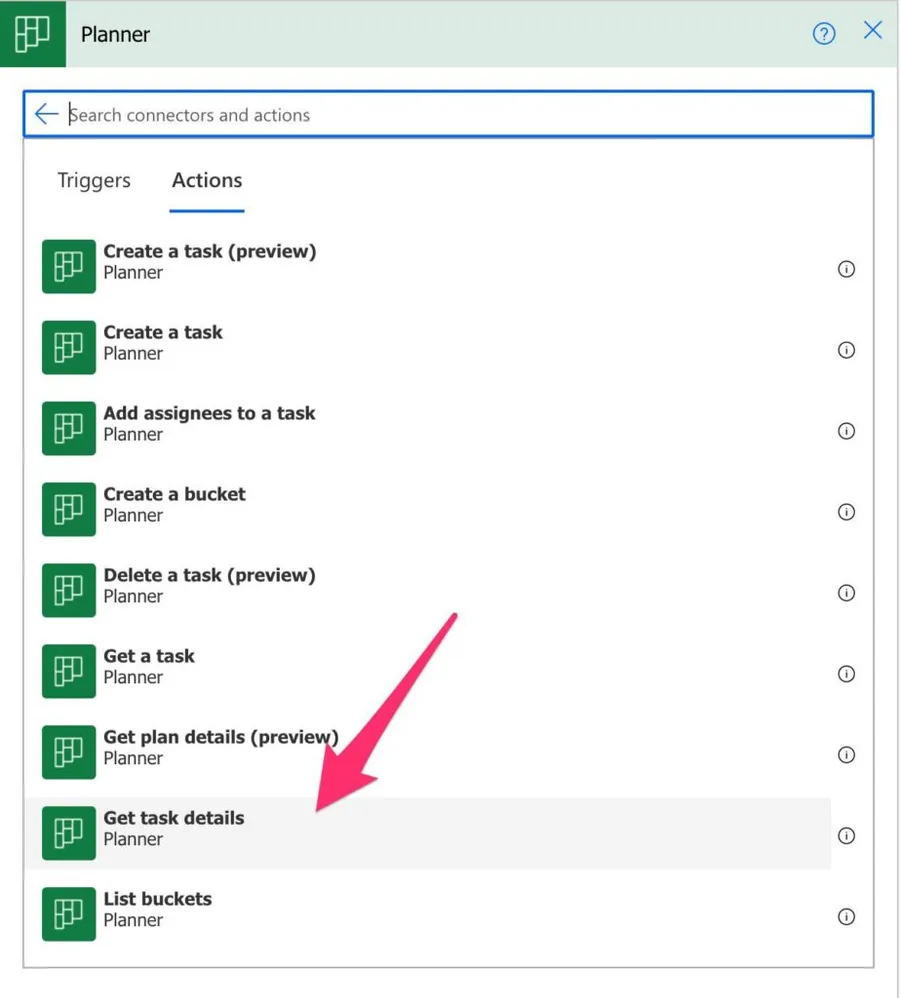Viewport: 900px width, 998px height.
Task: Show info for Get a task
Action: [846, 674]
